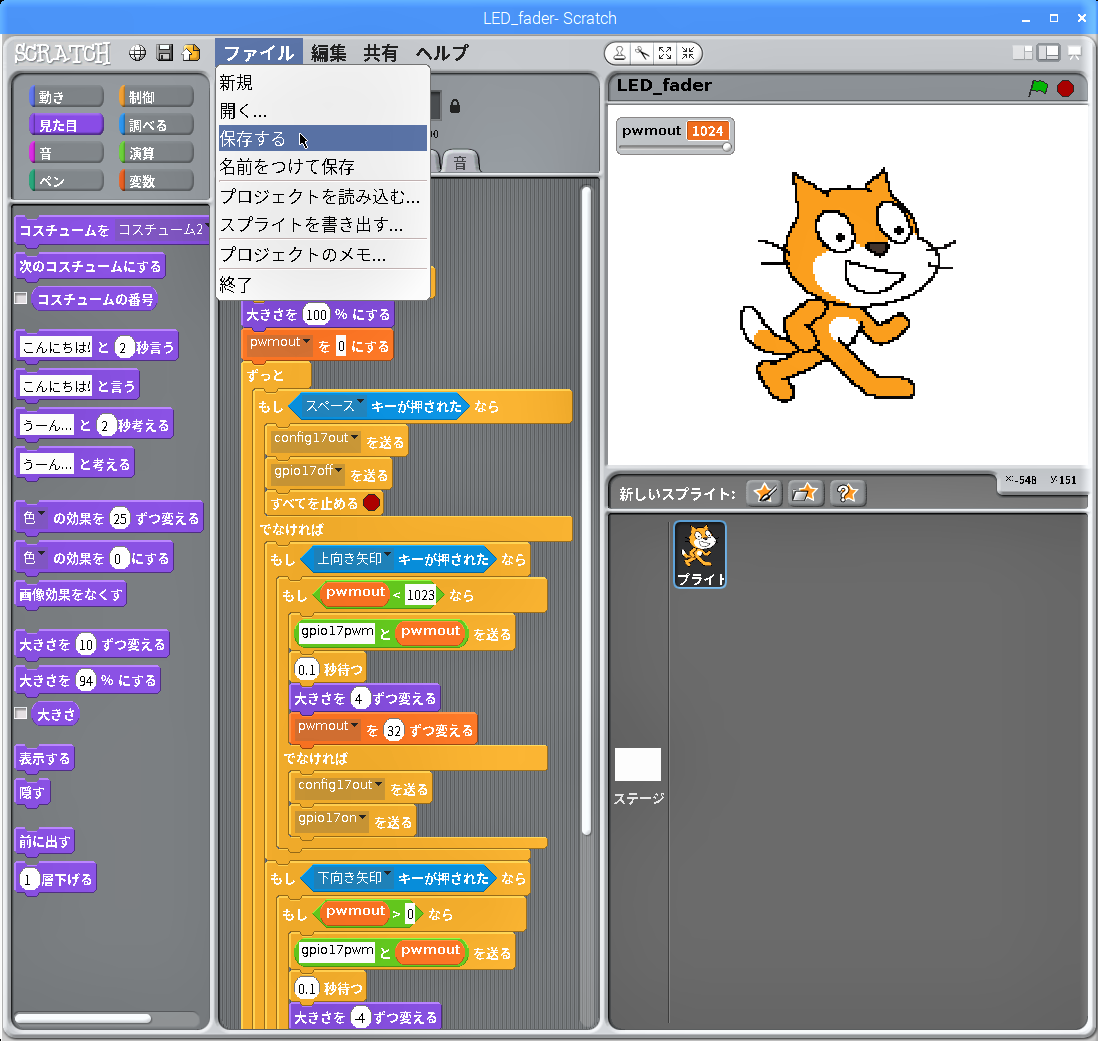
Task: Select the 演算 block category
Action: [x=156, y=153]
